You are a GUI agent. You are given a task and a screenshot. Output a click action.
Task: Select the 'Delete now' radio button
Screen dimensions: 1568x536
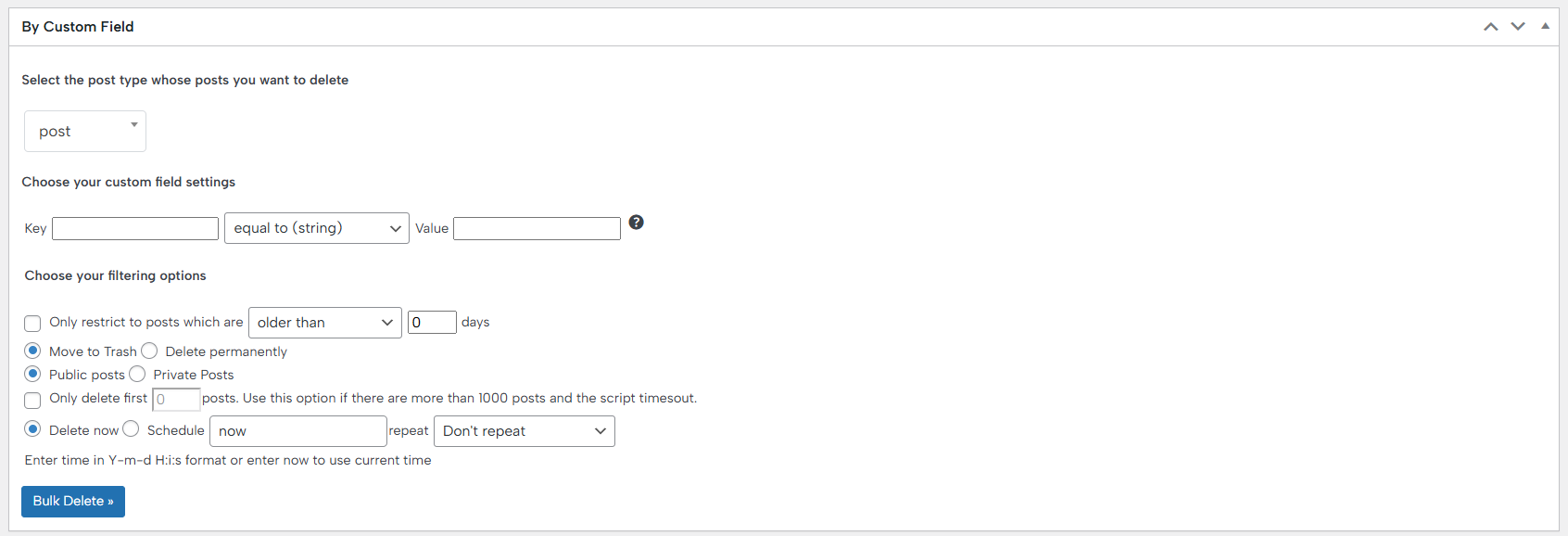(32, 428)
